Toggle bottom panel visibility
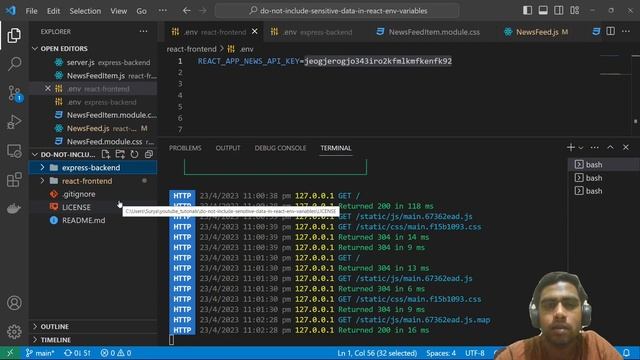This screenshot has width=640, height=360. 543,11
